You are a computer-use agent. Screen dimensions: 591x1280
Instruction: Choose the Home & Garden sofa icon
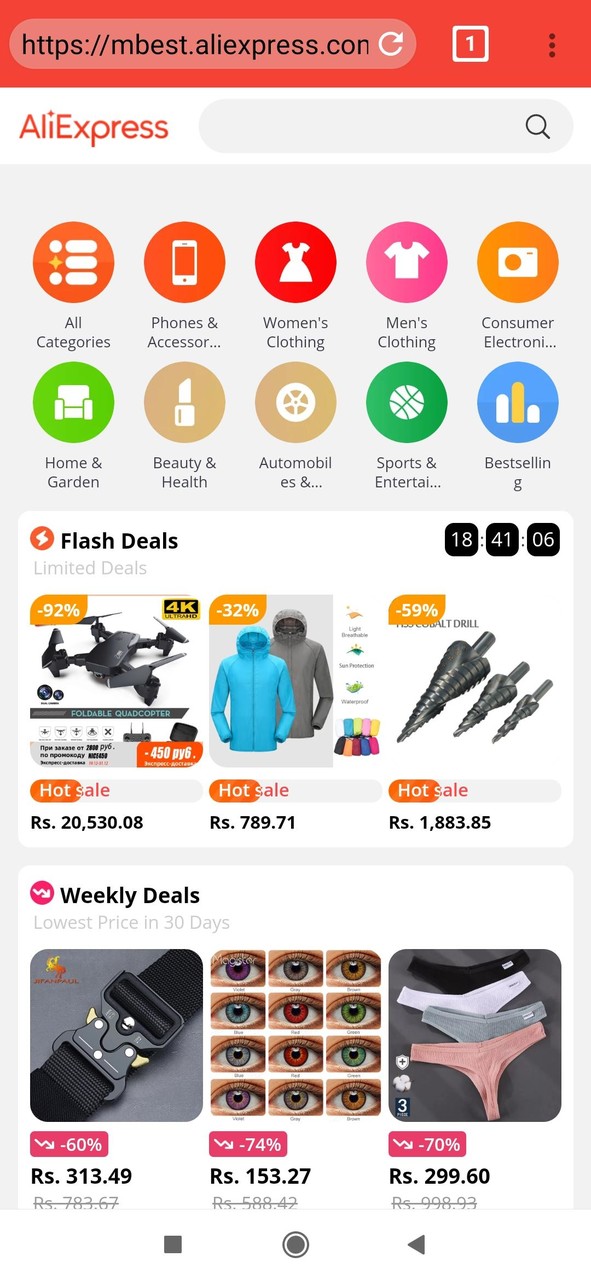(73, 402)
